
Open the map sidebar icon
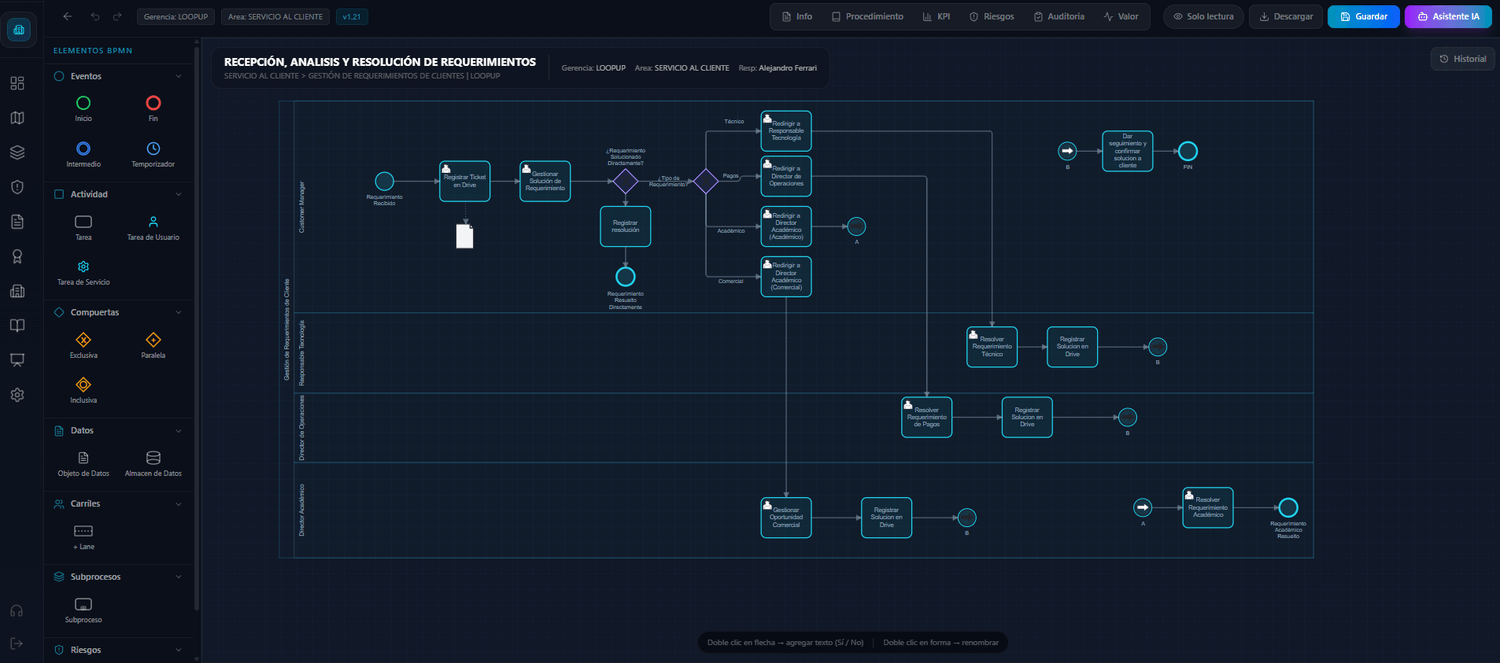click(x=17, y=118)
